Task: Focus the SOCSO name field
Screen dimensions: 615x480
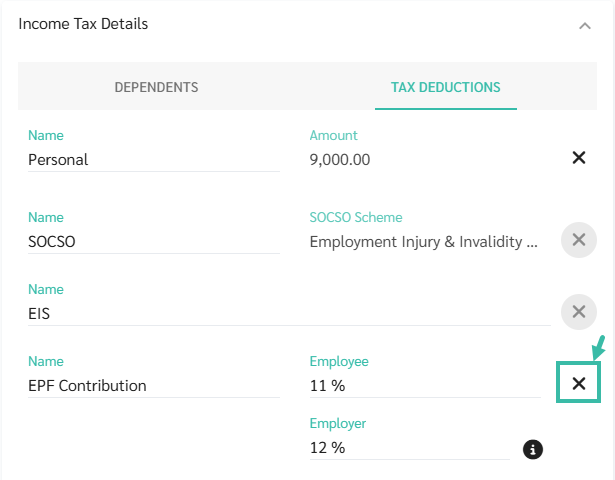Action: point(154,241)
